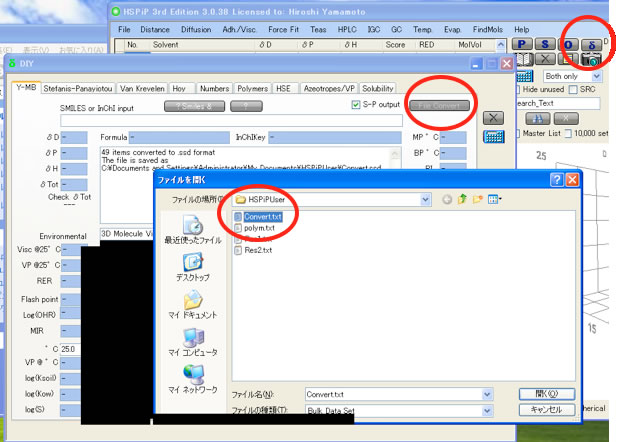Open the view menu icon in file dialog
The height and width of the screenshot is (442, 617).
click(495, 200)
